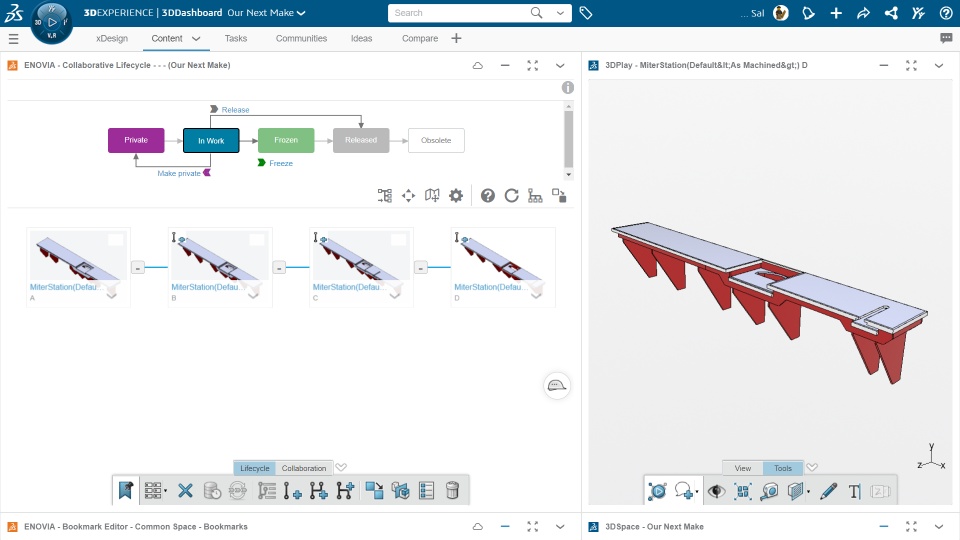This screenshot has height=540, width=960.
Task: Select the Collaboration action bar tab
Action: click(x=304, y=468)
